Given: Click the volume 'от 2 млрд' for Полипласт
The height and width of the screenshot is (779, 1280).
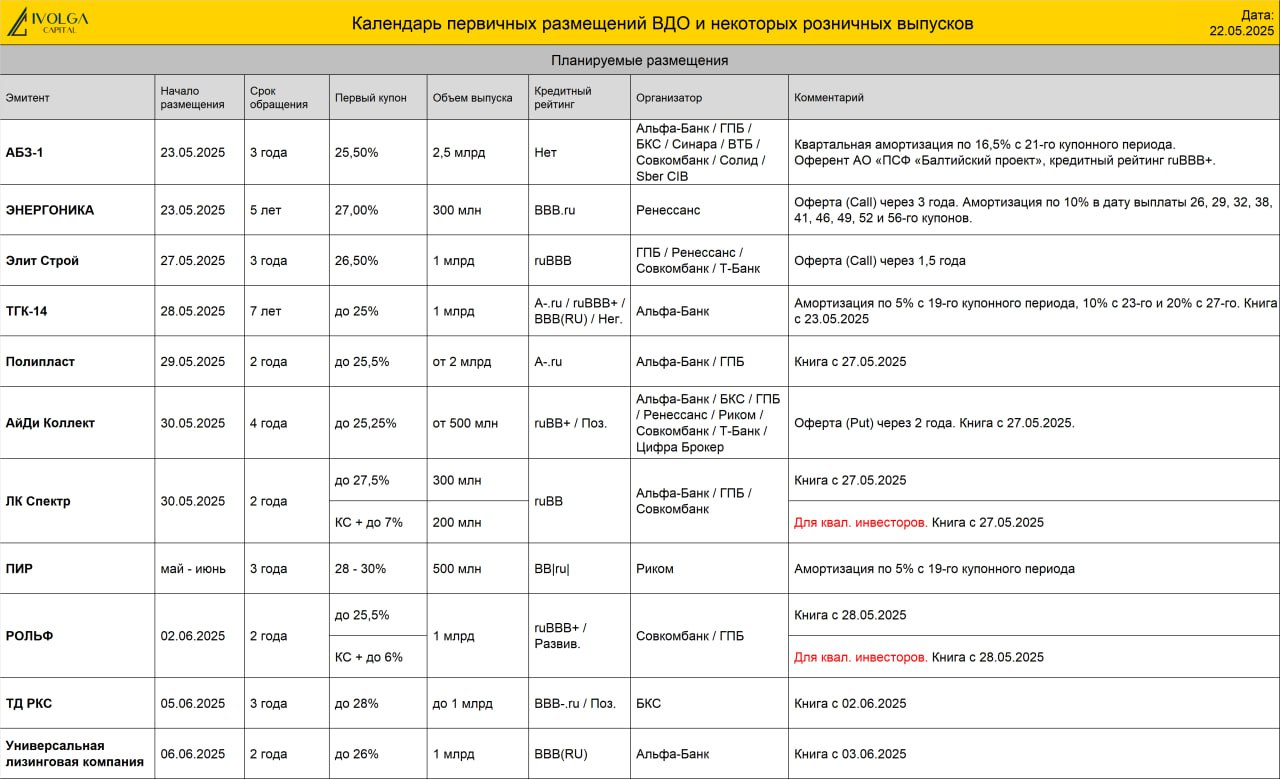Looking at the screenshot, I should 463,362.
